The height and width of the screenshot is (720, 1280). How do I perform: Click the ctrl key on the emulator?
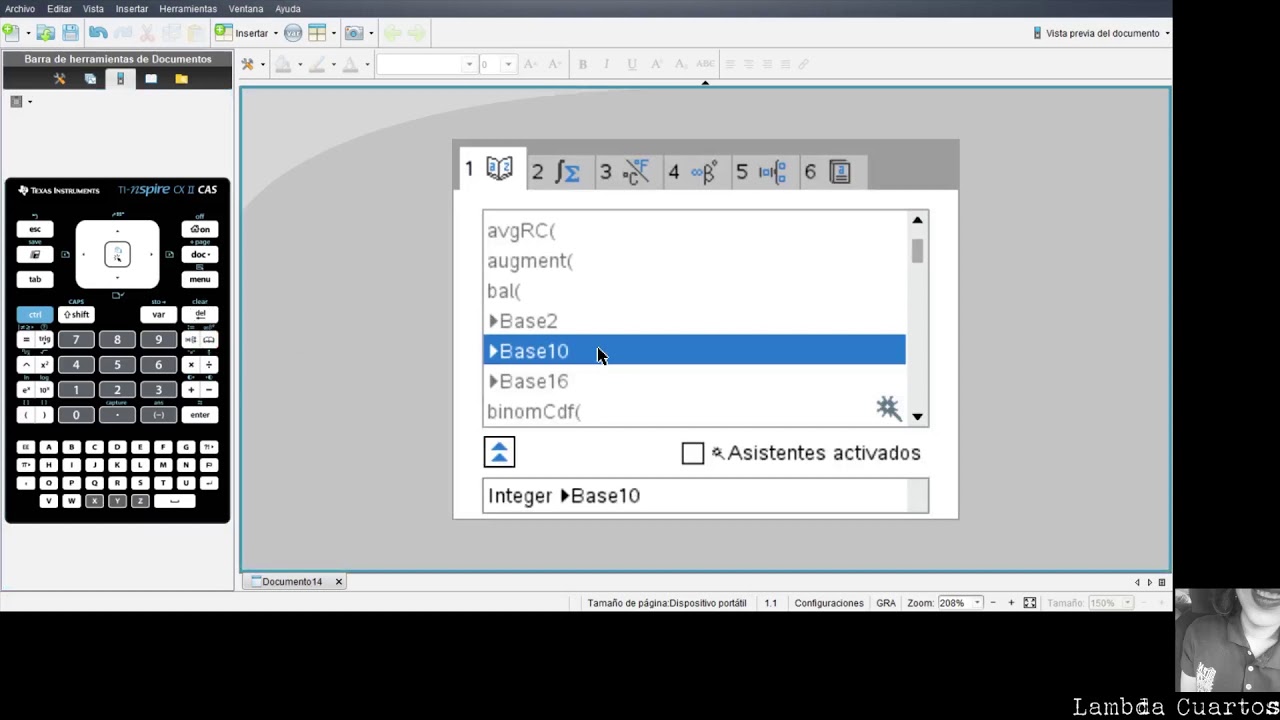[35, 315]
